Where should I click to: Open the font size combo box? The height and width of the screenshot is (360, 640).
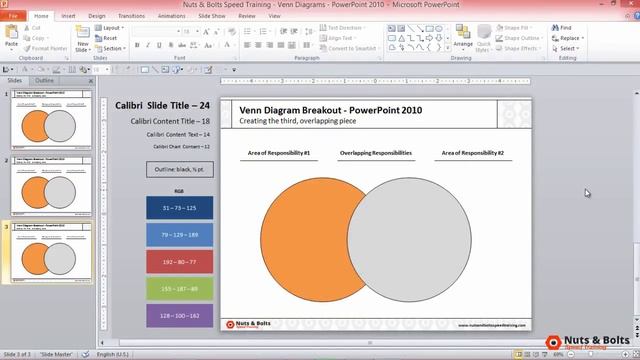pyautogui.click(x=191, y=31)
